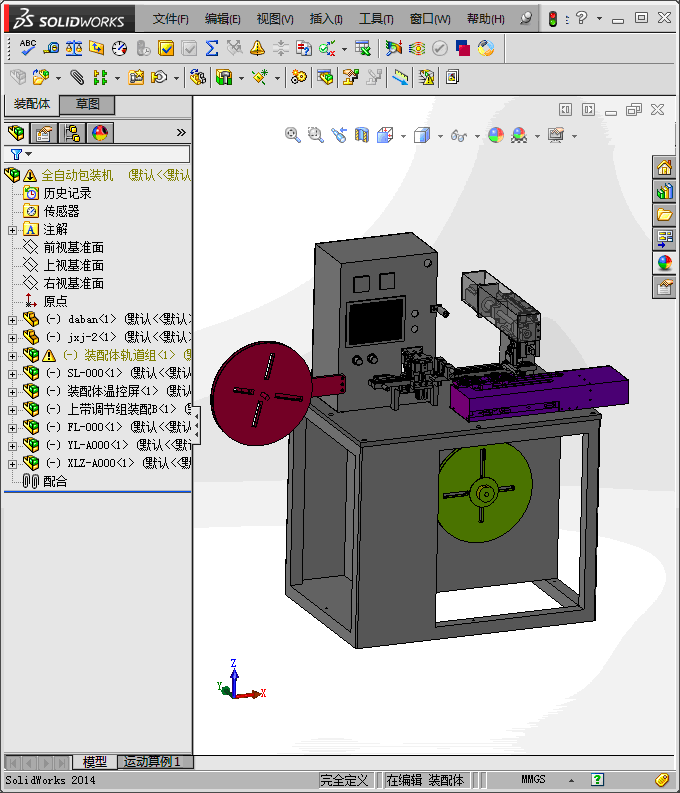Open Mass Properties balance scale tool

(74, 48)
